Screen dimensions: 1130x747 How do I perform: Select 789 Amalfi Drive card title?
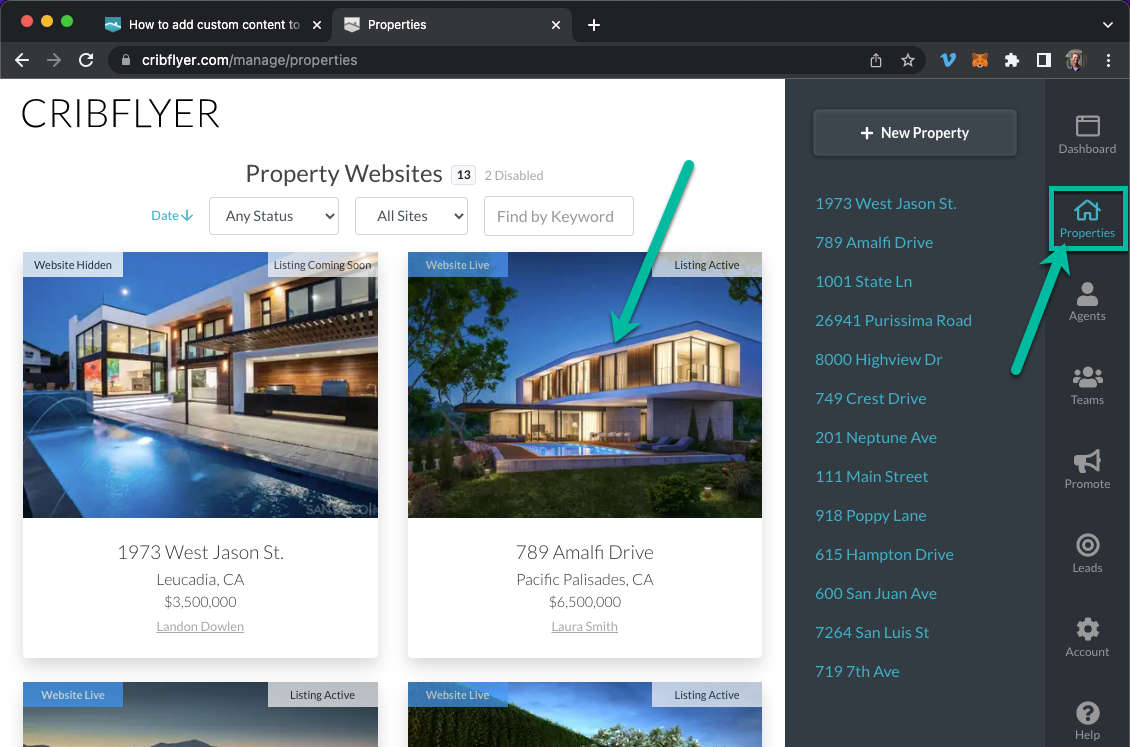[x=584, y=553]
